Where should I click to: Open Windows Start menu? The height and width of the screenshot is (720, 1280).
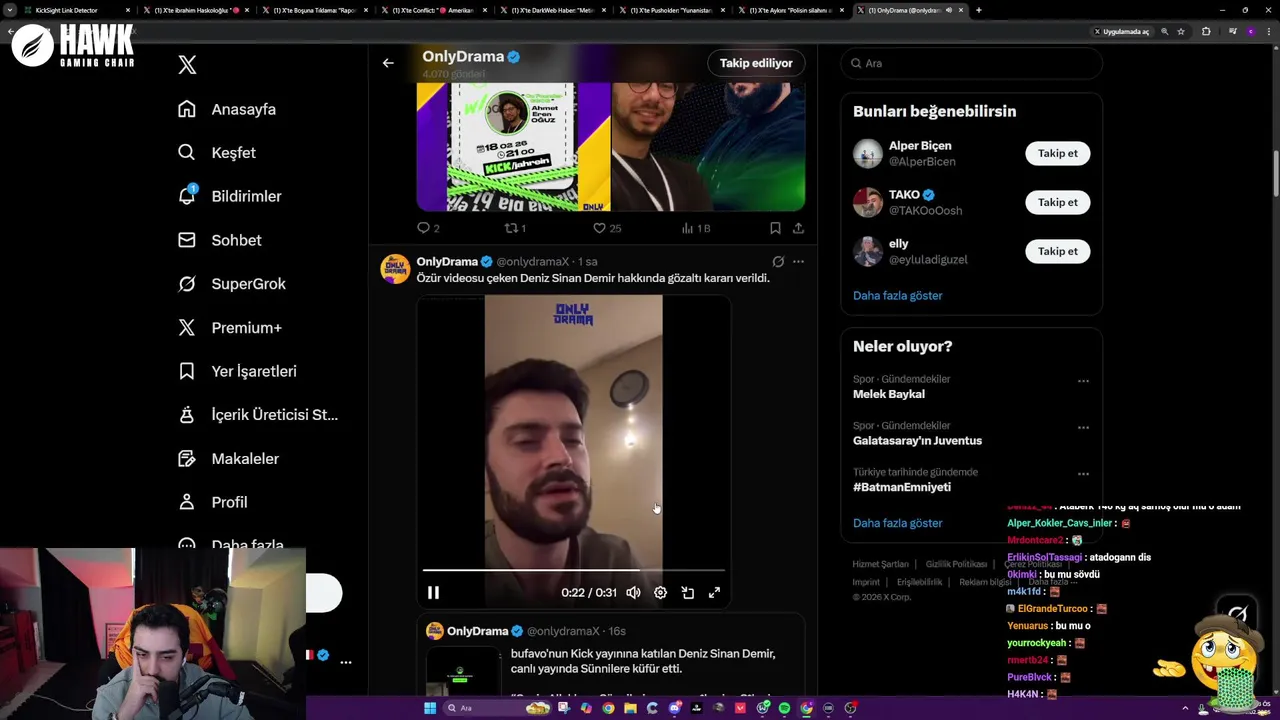point(430,708)
